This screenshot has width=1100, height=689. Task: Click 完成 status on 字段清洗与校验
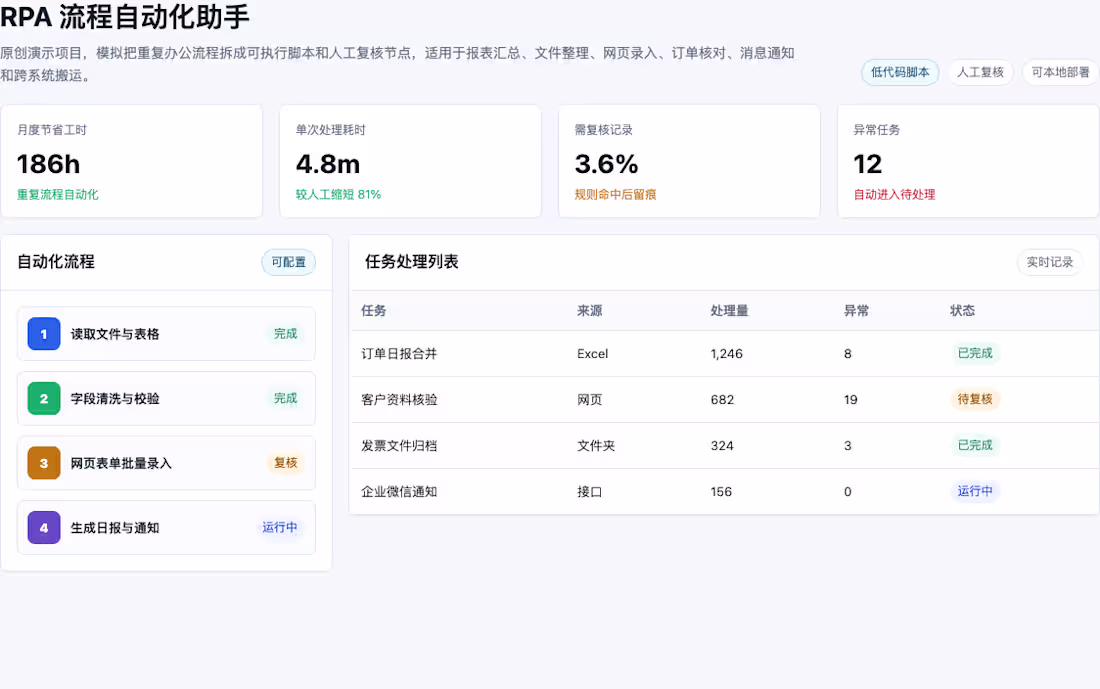(x=285, y=399)
